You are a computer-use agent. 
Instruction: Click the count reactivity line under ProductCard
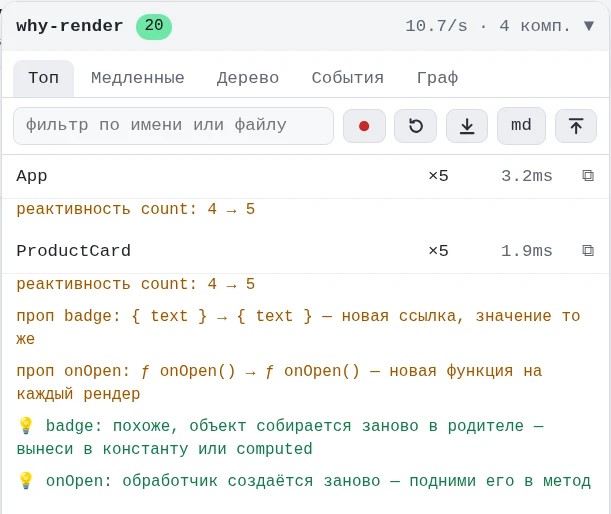coord(136,284)
